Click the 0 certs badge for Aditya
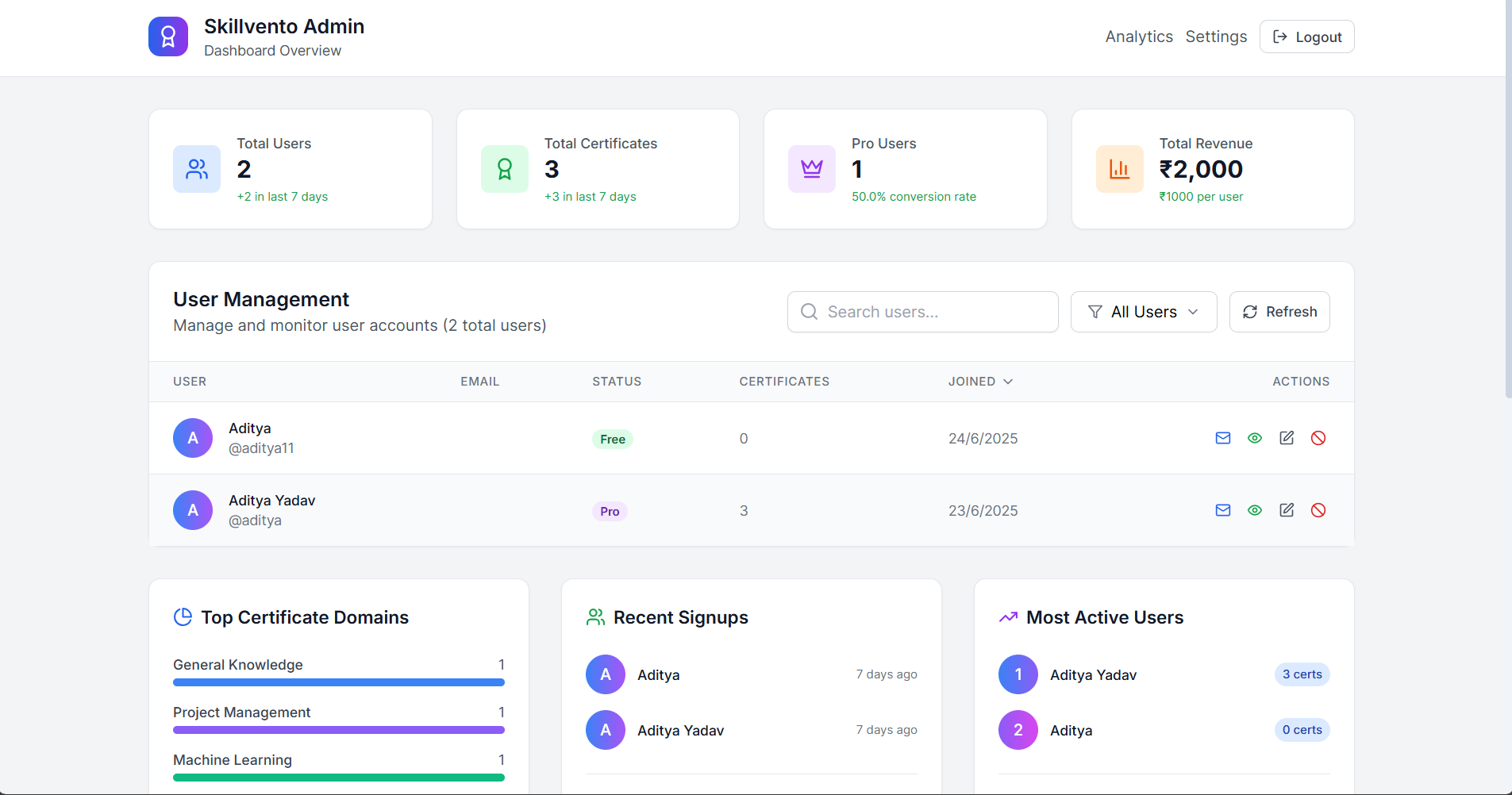 (x=1302, y=730)
